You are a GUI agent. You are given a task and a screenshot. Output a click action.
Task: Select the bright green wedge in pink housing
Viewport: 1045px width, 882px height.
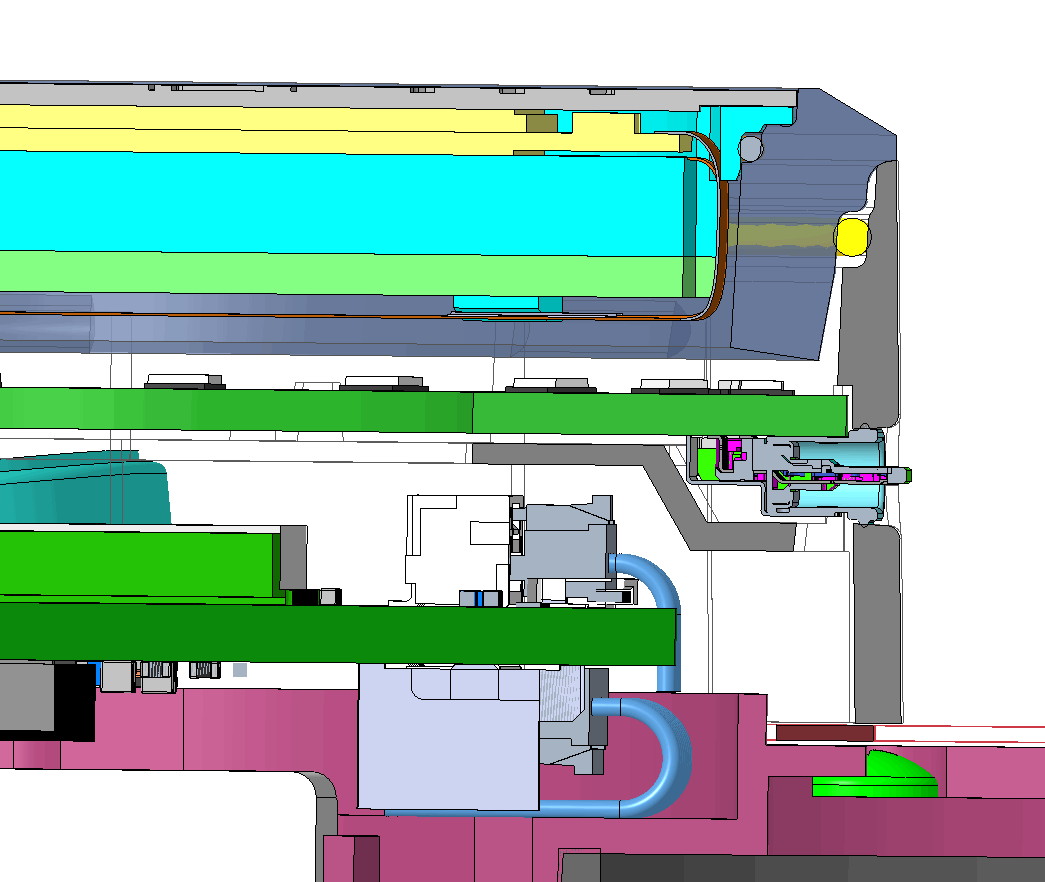876,773
